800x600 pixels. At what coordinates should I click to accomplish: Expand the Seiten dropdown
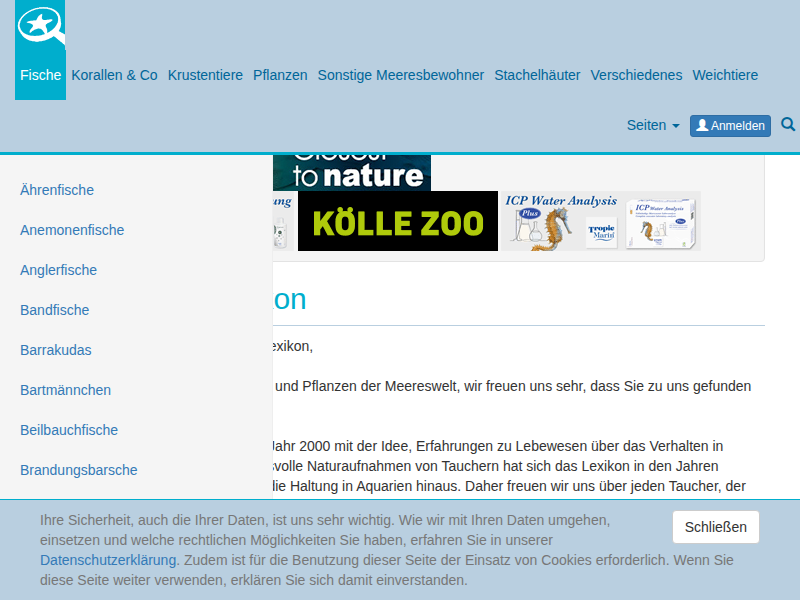click(x=652, y=126)
